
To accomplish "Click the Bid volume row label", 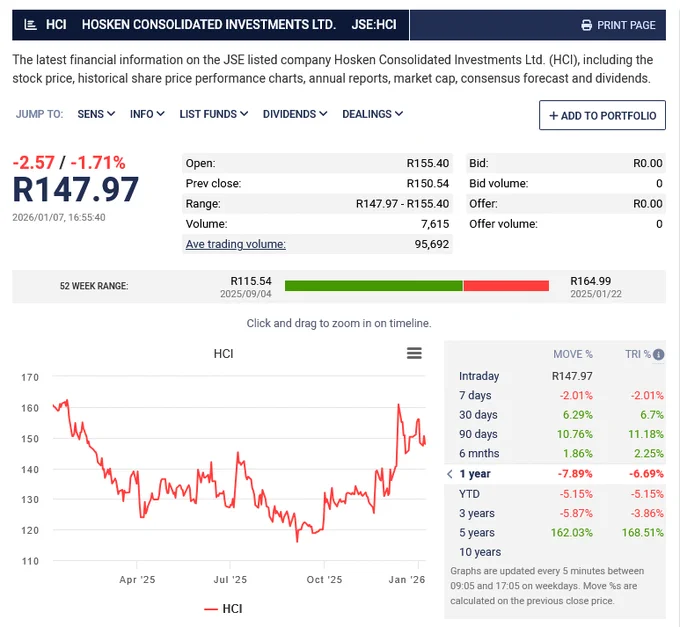I will 499,184.
